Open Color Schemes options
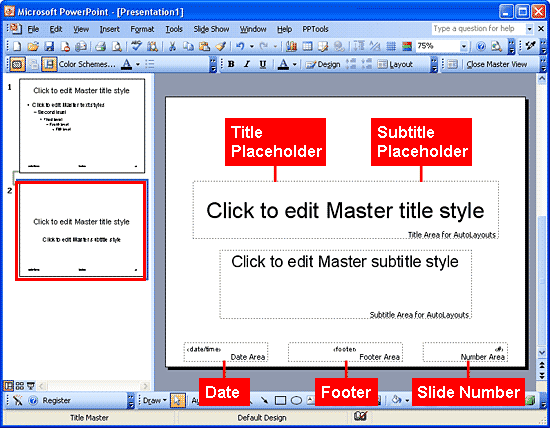550x428 pixels. point(87,64)
